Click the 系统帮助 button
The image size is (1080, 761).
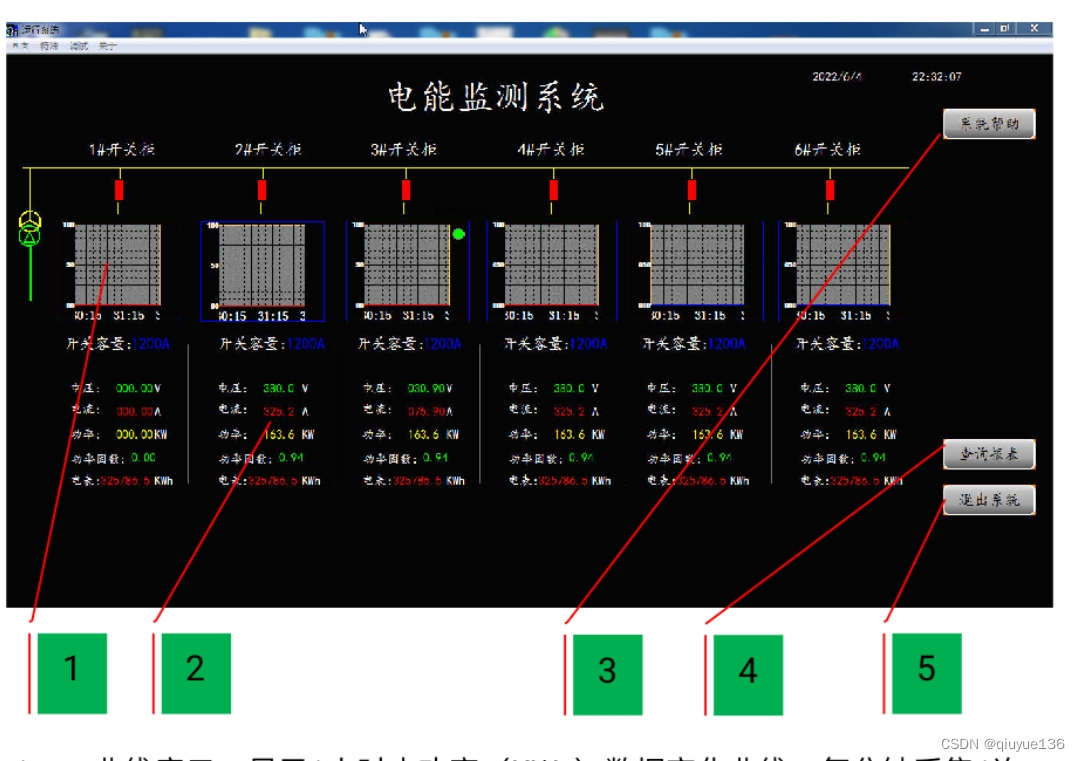coord(988,123)
